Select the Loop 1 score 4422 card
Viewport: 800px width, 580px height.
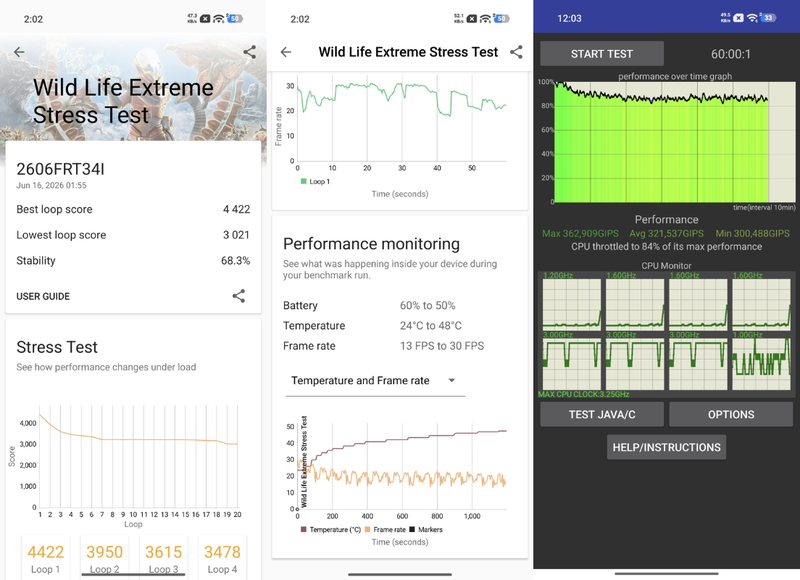(x=46, y=558)
